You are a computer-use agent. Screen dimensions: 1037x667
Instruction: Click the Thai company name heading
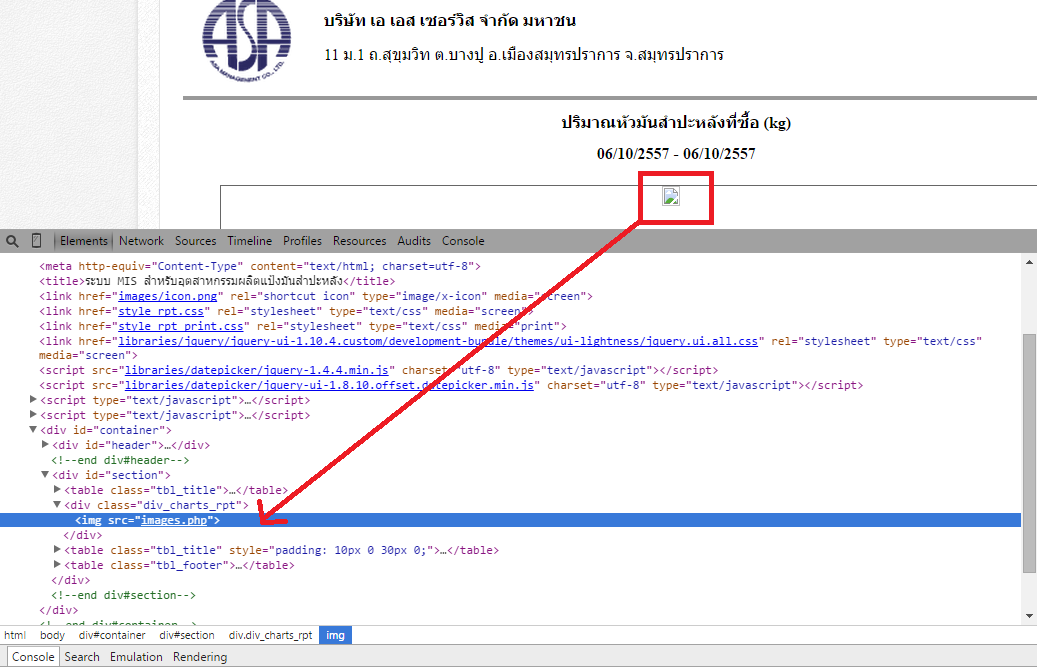[x=450, y=20]
